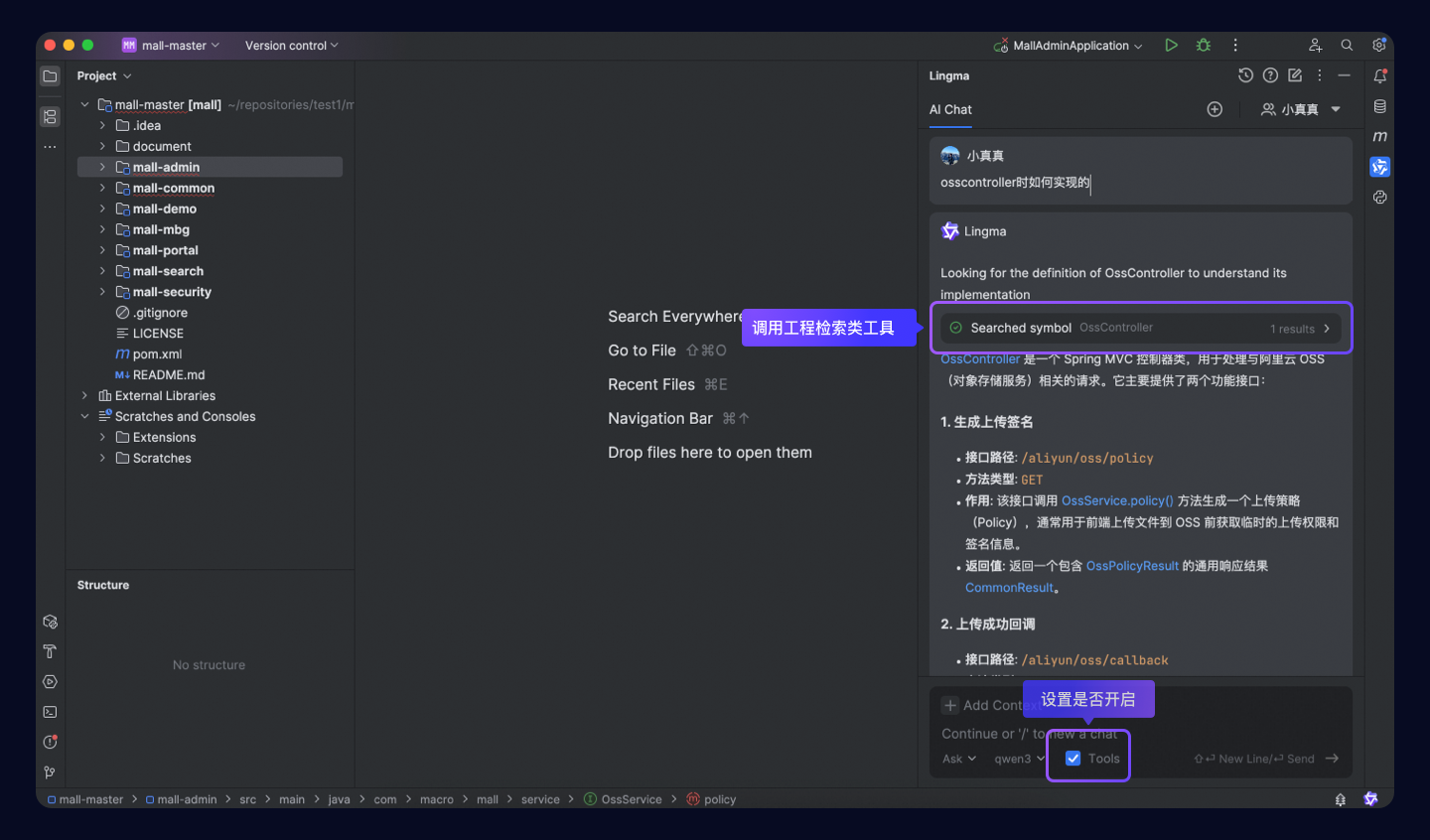Image resolution: width=1430 pixels, height=840 pixels.
Task: Start debugging with the bug icon
Action: tap(1204, 45)
